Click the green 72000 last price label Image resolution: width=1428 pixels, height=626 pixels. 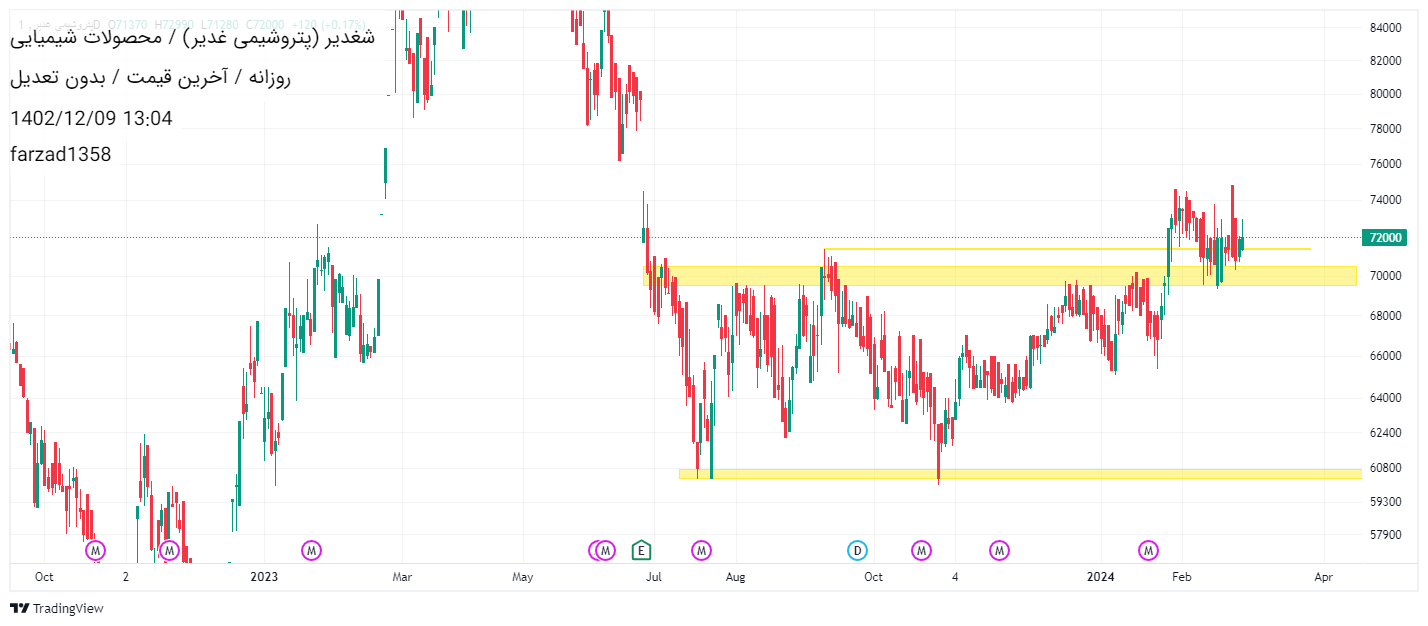(1384, 238)
